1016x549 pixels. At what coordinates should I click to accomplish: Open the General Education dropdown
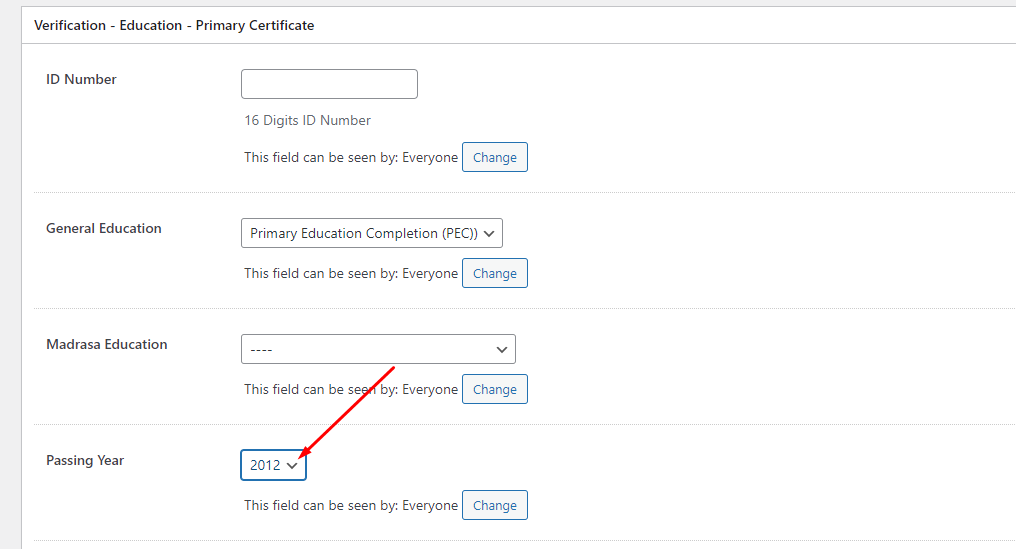click(x=371, y=233)
